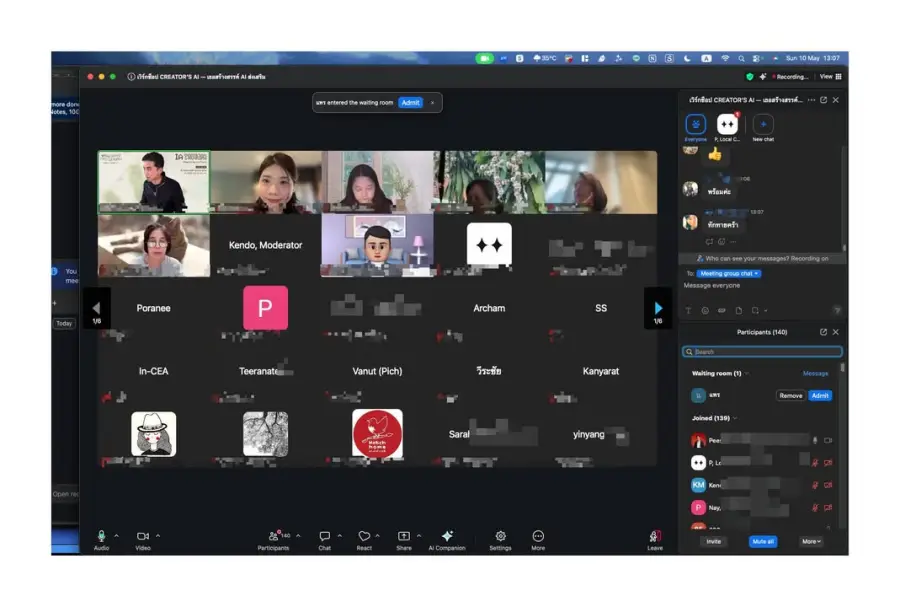Expand audio options arrow next to Audio
900x607 pixels.
117,536
